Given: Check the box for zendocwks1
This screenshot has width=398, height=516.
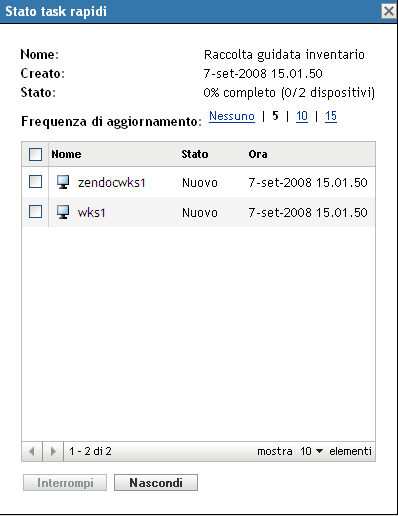Looking at the screenshot, I should pos(35,182).
